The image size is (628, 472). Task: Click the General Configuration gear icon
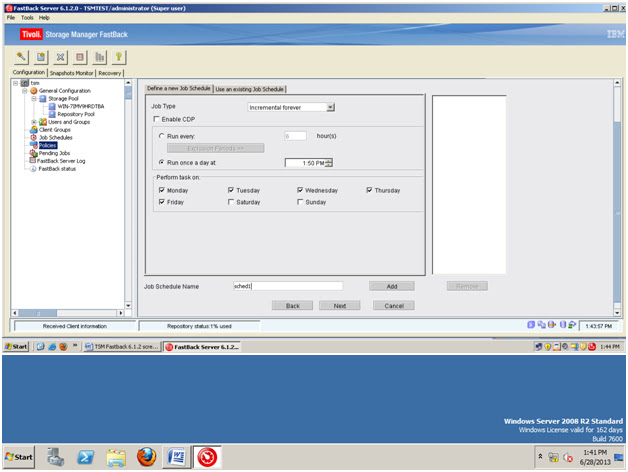[x=34, y=91]
